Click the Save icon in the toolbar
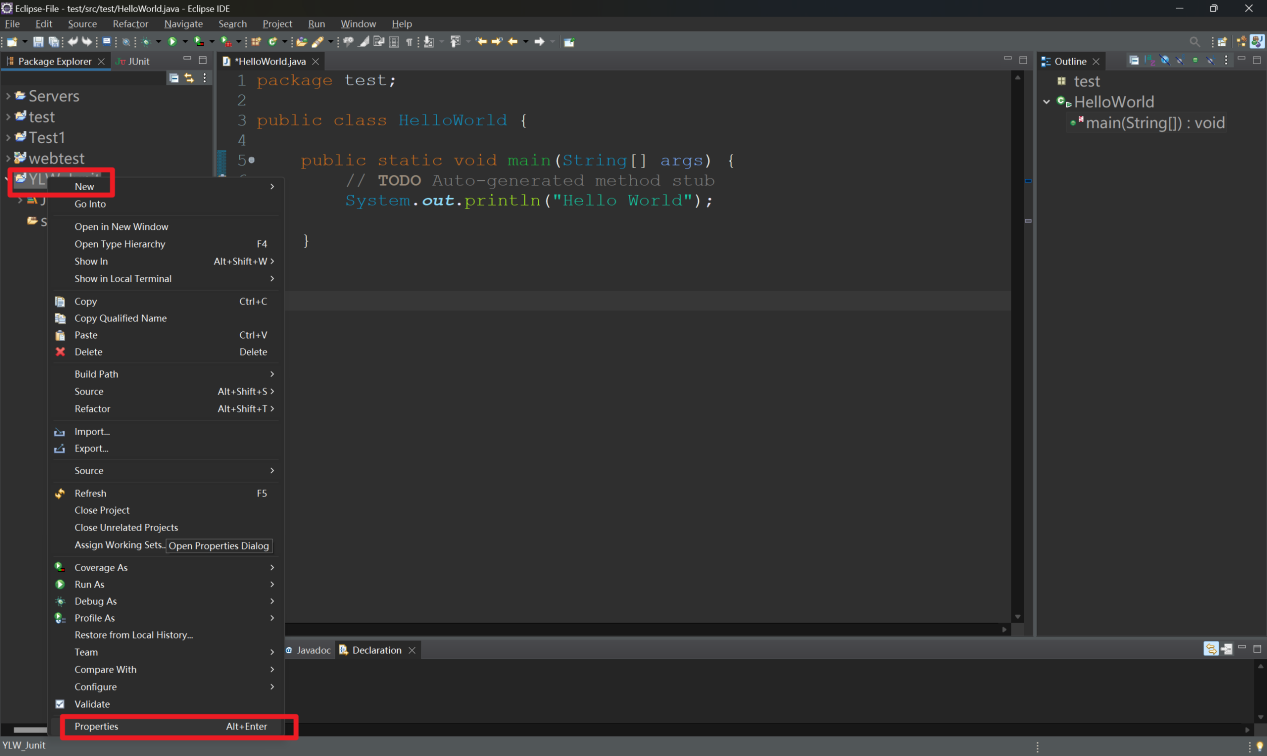Screen dimensions: 1267x756 tap(38, 42)
